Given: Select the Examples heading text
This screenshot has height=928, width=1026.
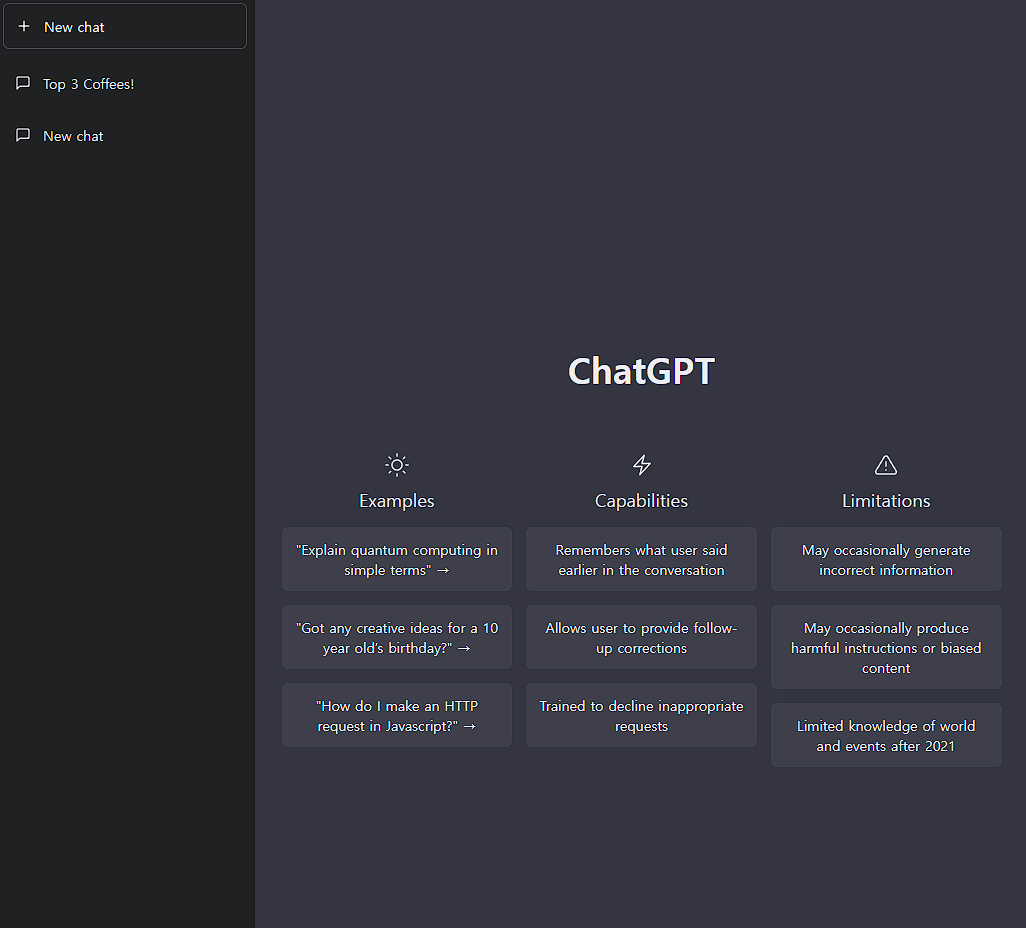Looking at the screenshot, I should [x=397, y=501].
